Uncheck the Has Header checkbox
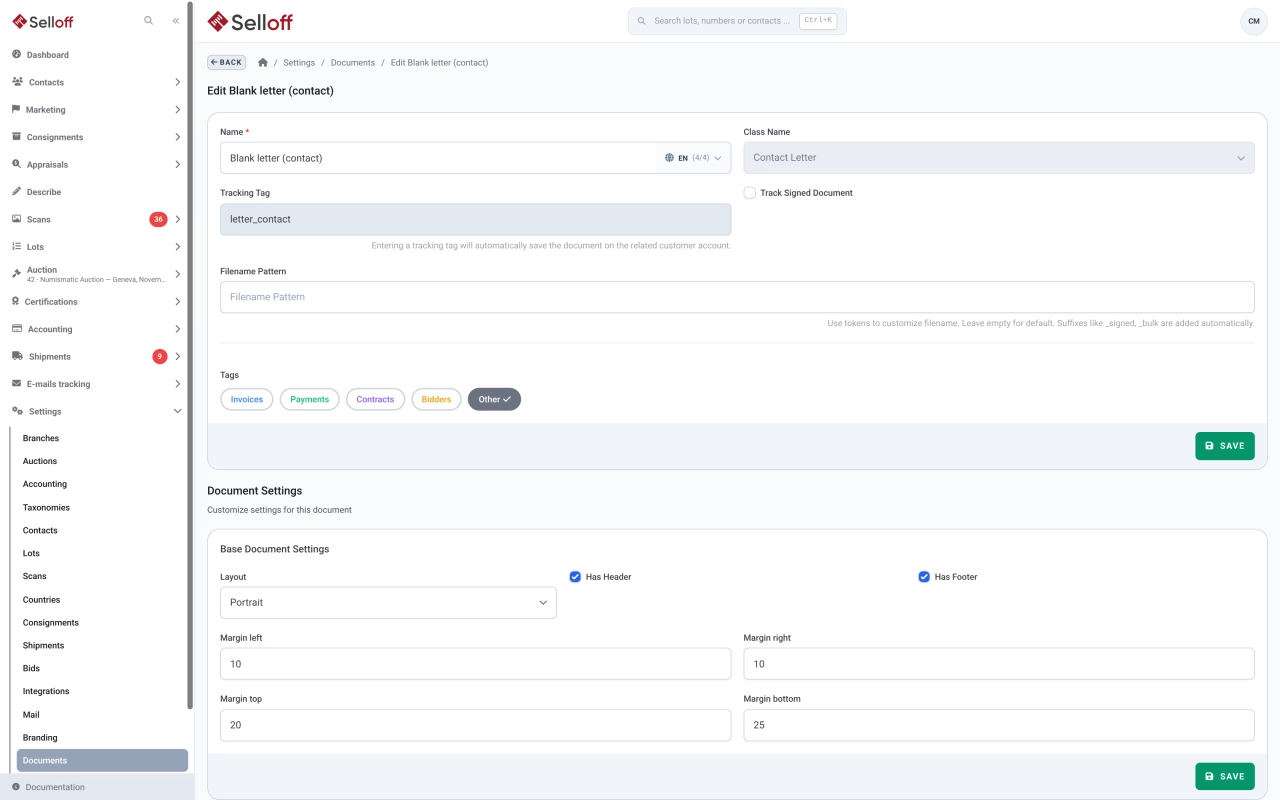Viewport: 1280px width, 800px height. [x=575, y=577]
